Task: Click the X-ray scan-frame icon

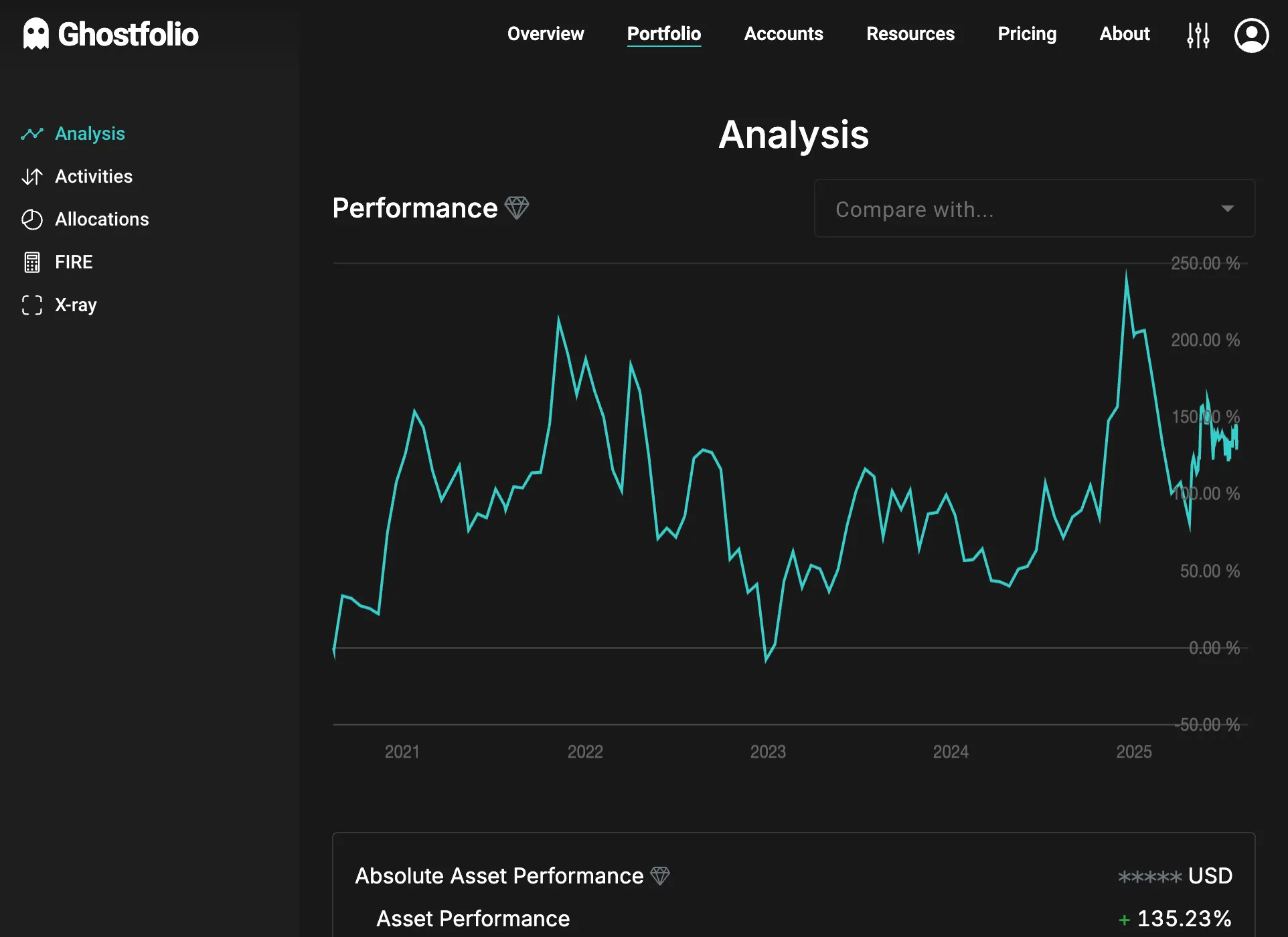Action: click(32, 305)
